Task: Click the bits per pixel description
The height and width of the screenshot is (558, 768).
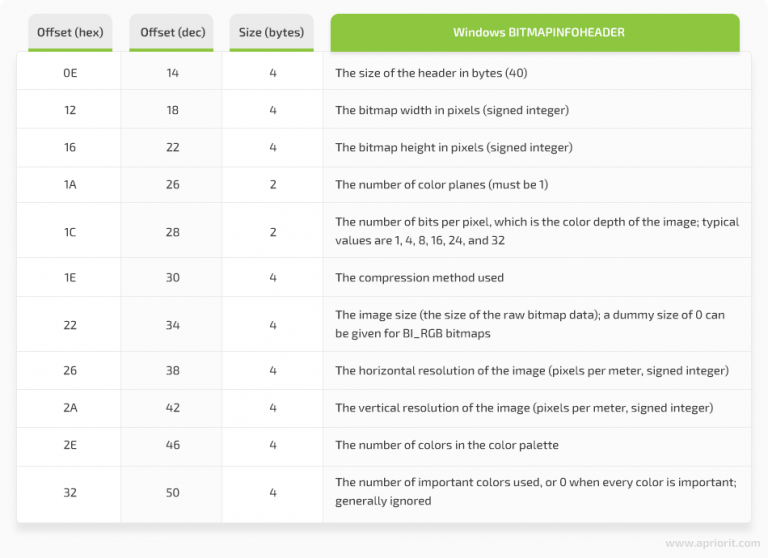Action: (536, 231)
